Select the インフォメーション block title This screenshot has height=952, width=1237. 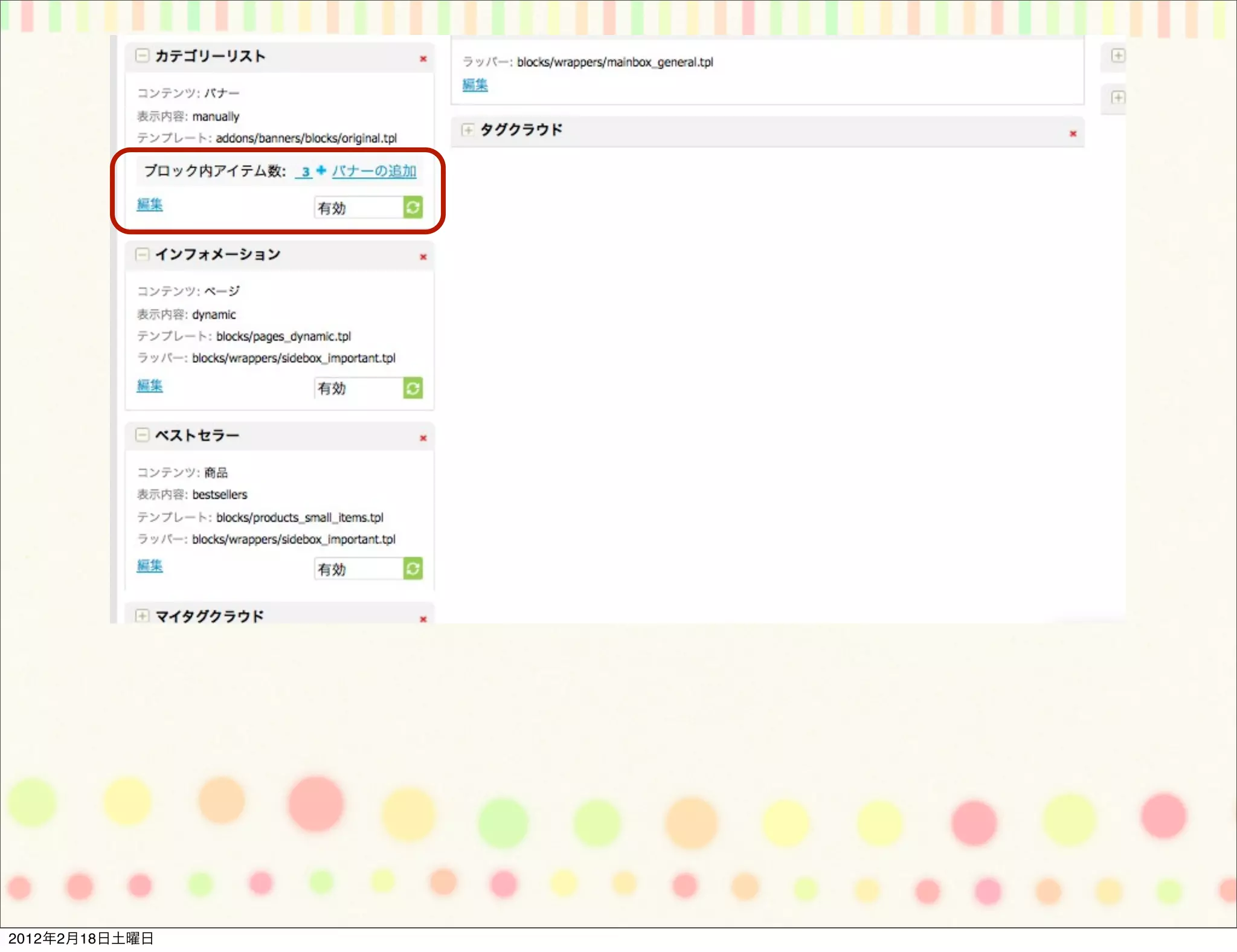coord(218,254)
